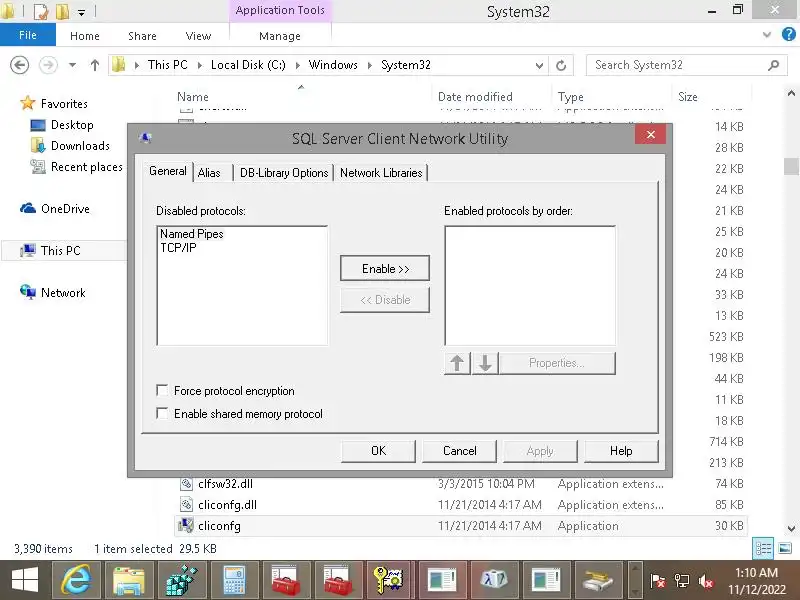Viewport: 800px width, 600px height.
Task: Enable Force protocol encryption checkbox
Action: point(162,391)
